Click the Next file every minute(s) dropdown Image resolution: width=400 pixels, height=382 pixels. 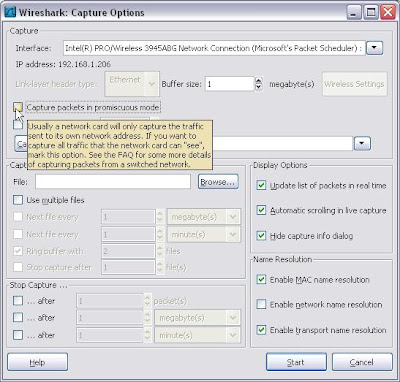click(203, 235)
